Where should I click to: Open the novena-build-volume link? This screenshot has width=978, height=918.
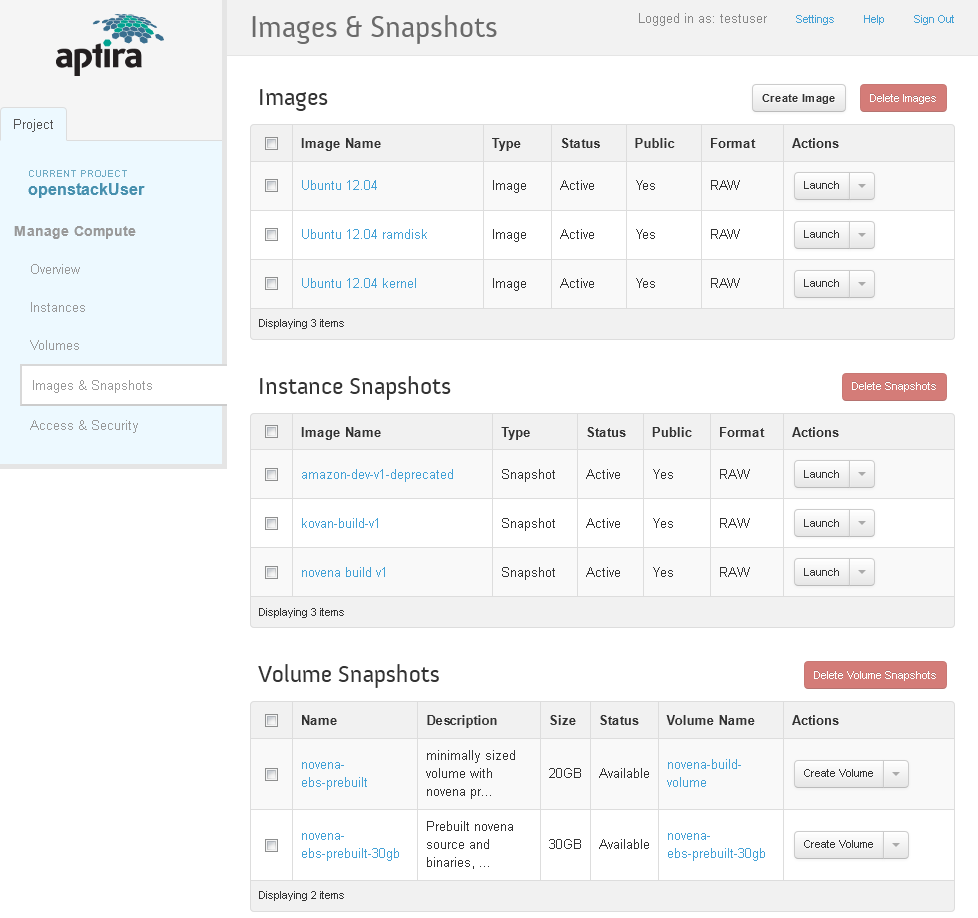704,773
